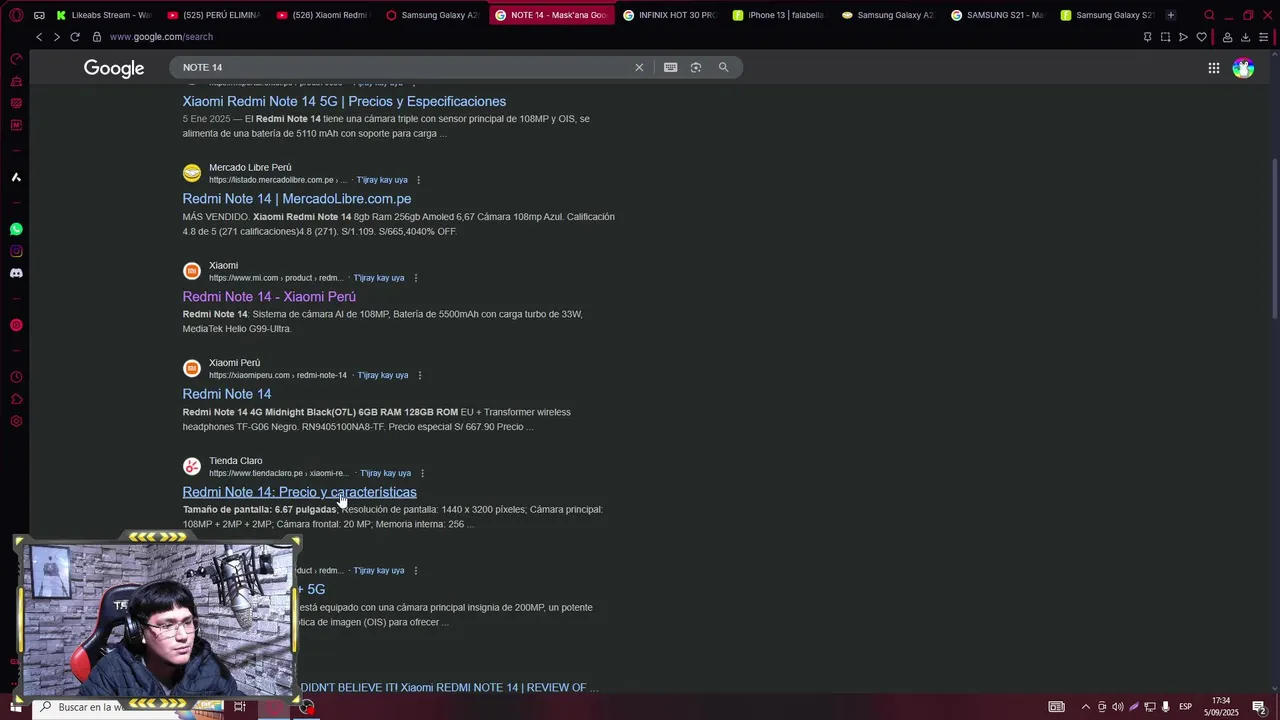Click the page vertical scrollbar
Screen dimensions: 1280x720
click(x=1273, y=237)
